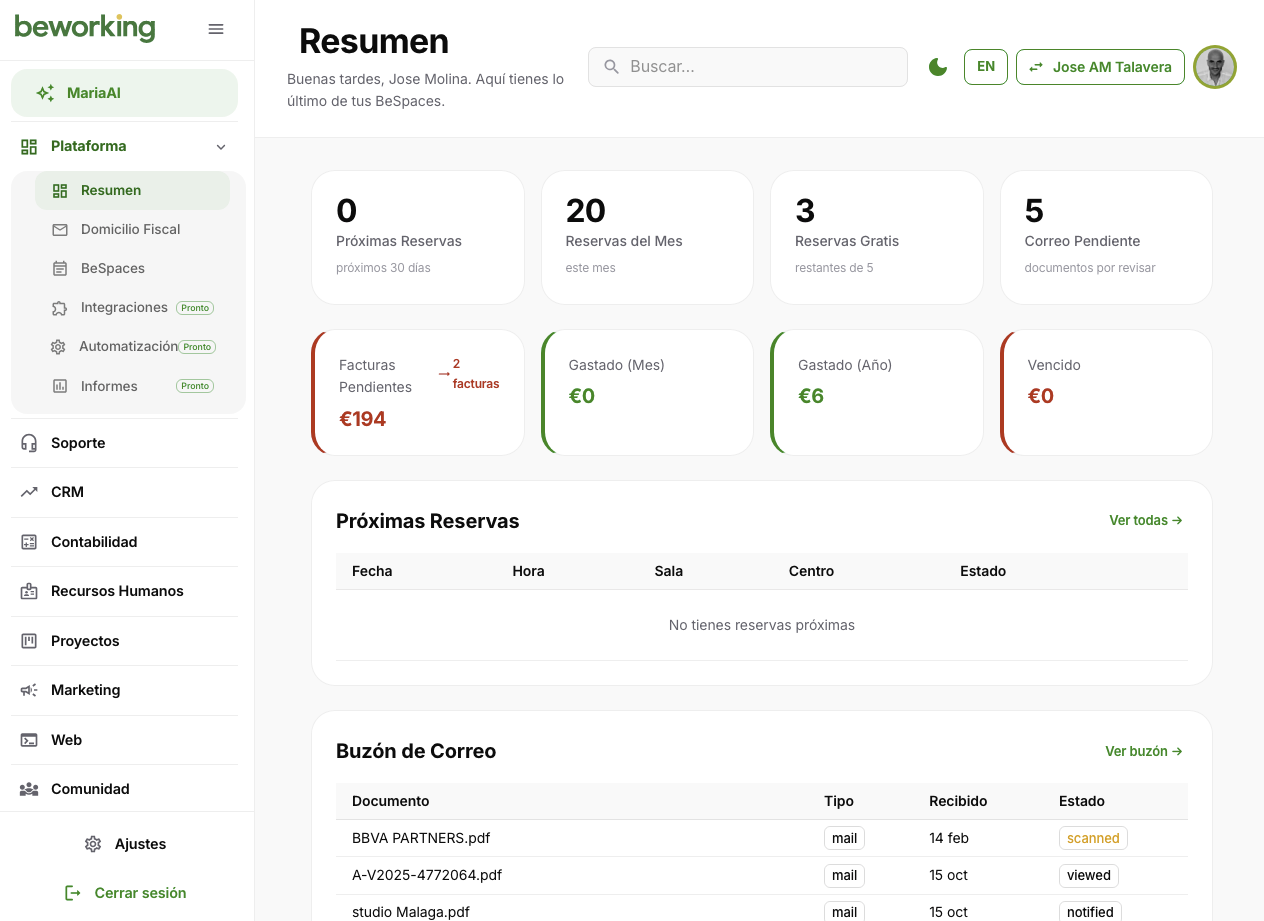
Task: Click the Soporte headset icon
Action: (x=29, y=443)
